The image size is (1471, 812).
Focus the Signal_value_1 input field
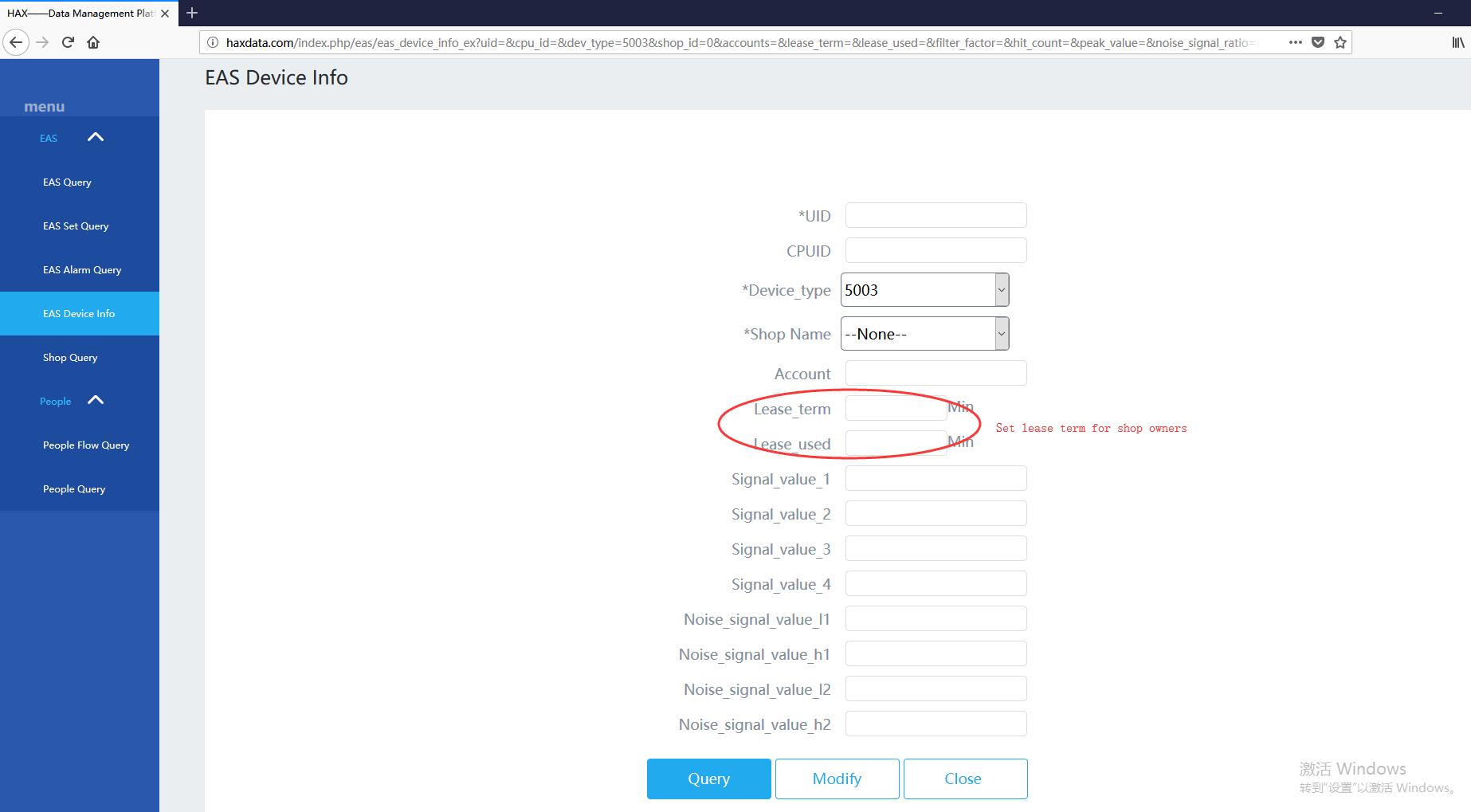coord(936,478)
